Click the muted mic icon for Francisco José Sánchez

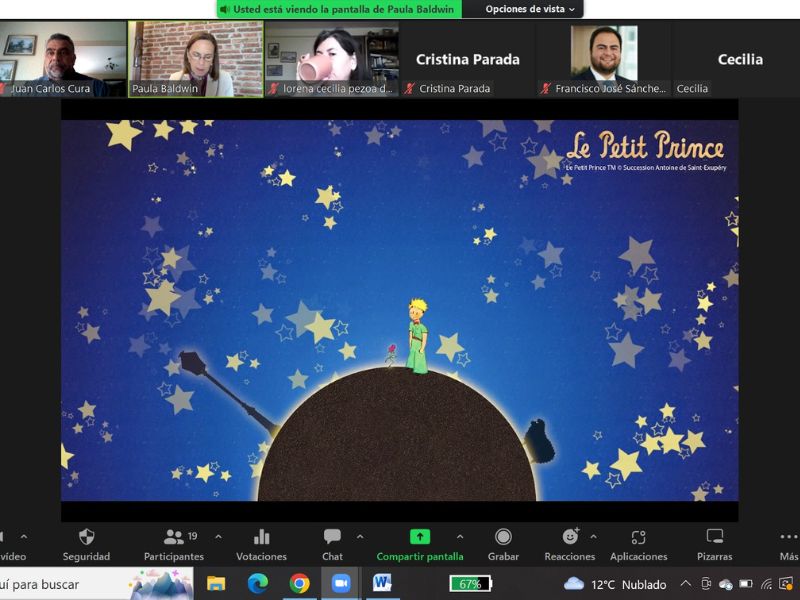click(545, 89)
